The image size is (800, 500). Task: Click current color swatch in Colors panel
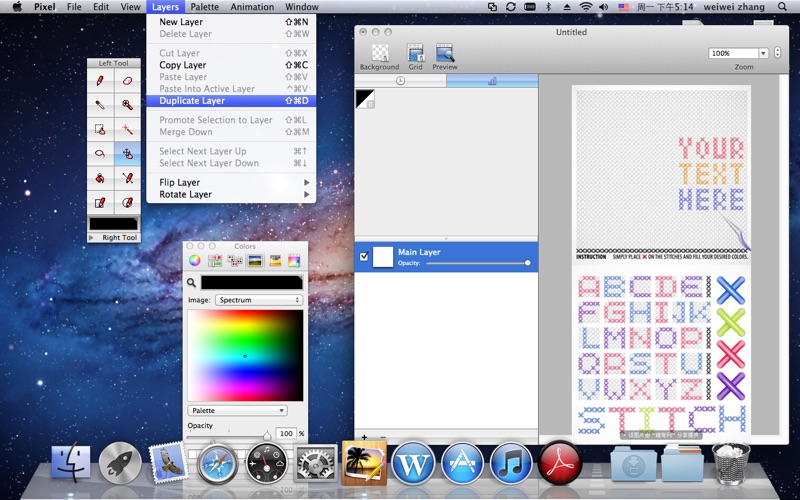(x=252, y=283)
